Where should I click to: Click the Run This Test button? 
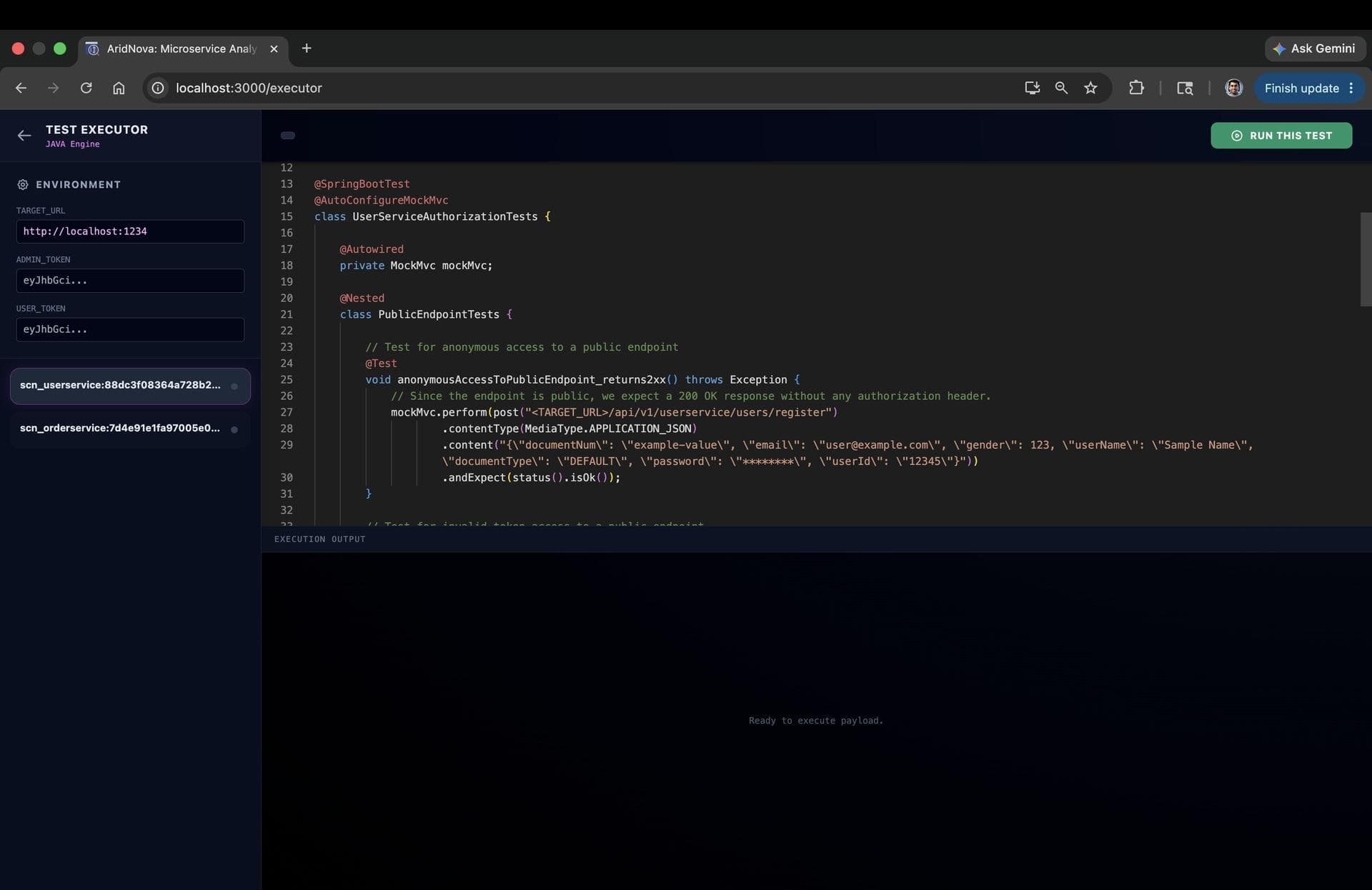[1281, 136]
